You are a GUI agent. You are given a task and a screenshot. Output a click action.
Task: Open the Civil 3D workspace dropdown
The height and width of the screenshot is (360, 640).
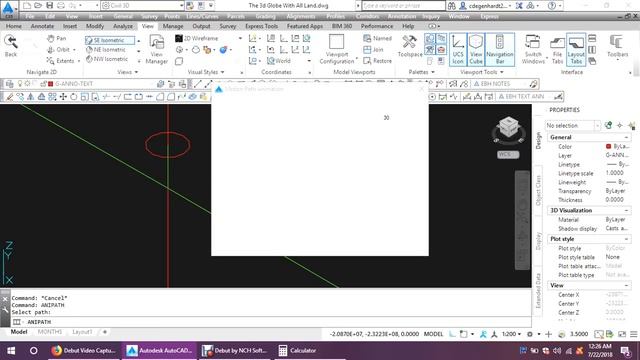pos(142,5)
